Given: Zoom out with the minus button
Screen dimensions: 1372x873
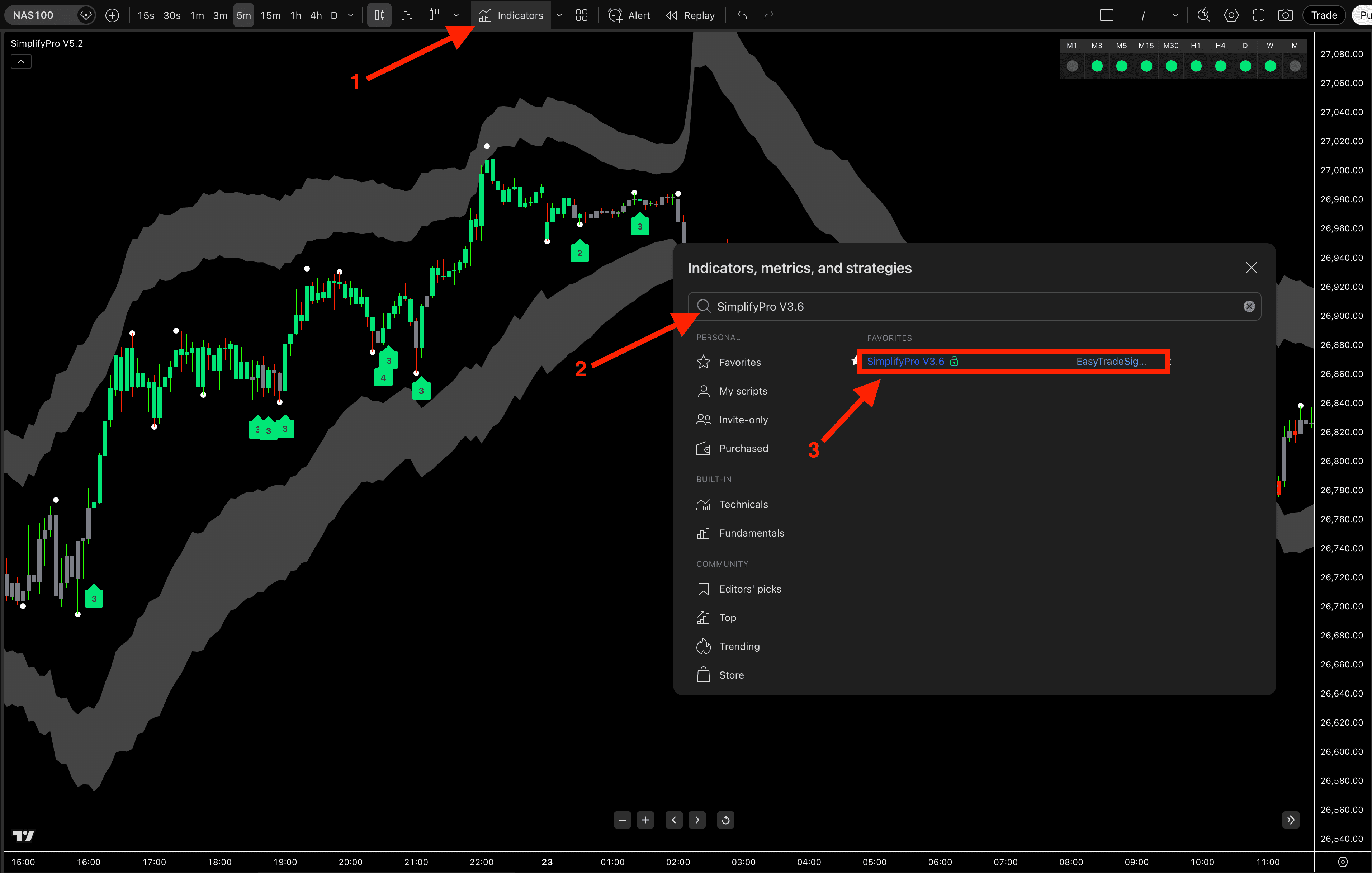Looking at the screenshot, I should [x=622, y=820].
